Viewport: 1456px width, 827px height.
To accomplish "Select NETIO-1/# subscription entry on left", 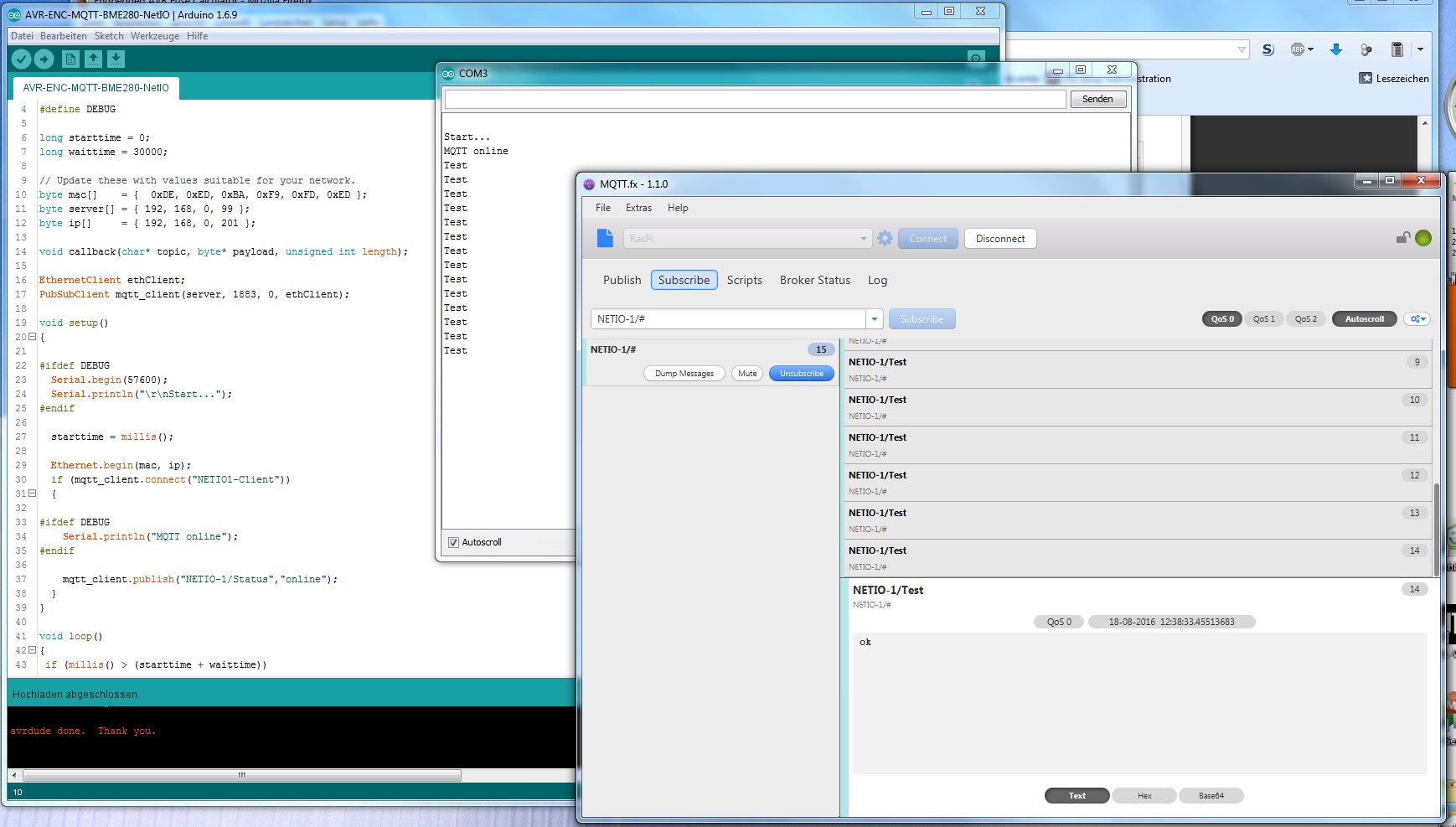I will pyautogui.click(x=711, y=362).
